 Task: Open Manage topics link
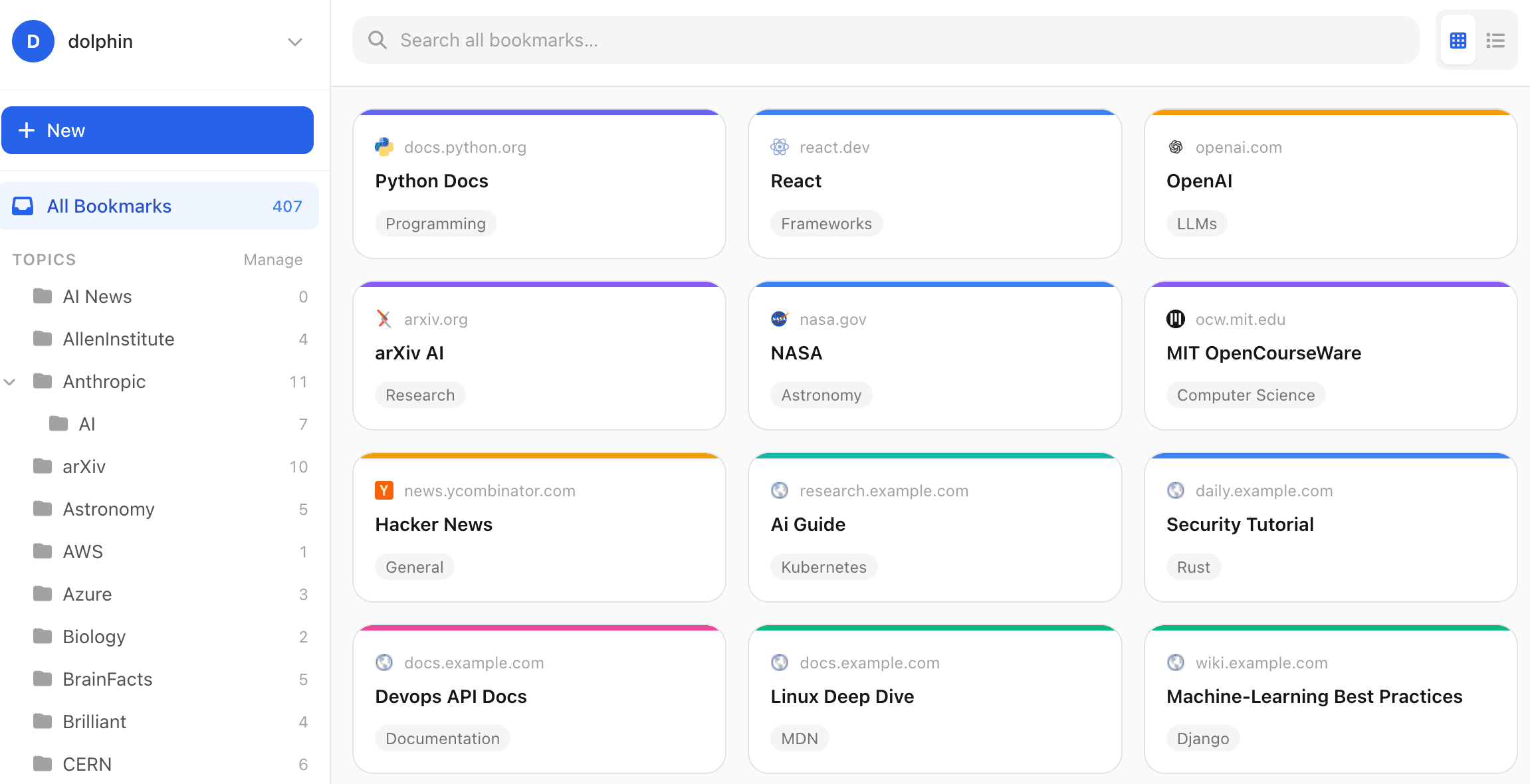click(x=273, y=260)
